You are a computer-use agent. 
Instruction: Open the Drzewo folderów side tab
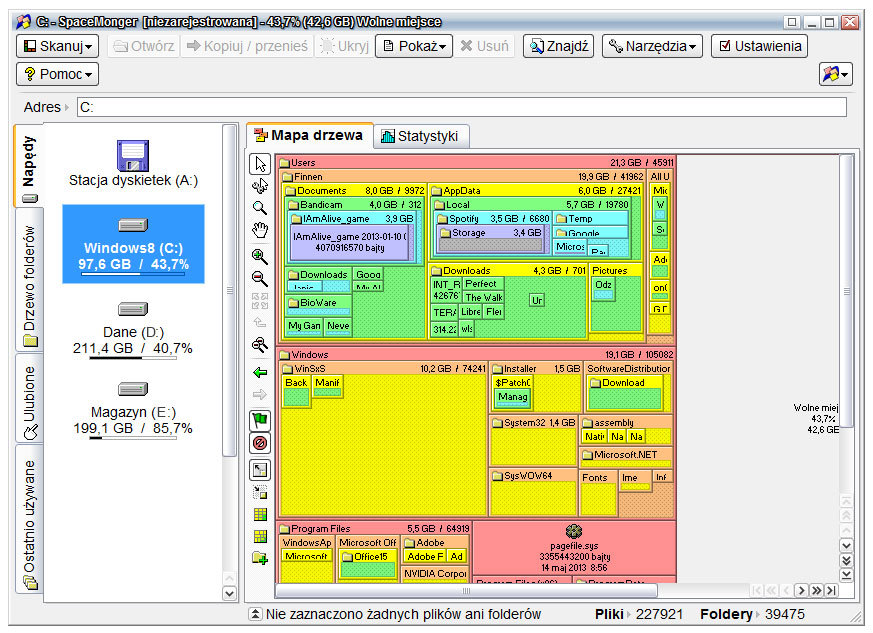click(29, 281)
